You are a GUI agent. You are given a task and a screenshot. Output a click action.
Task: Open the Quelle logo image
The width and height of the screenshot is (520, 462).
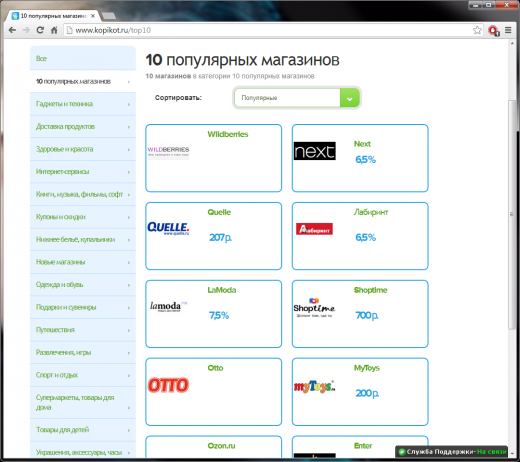(168, 228)
